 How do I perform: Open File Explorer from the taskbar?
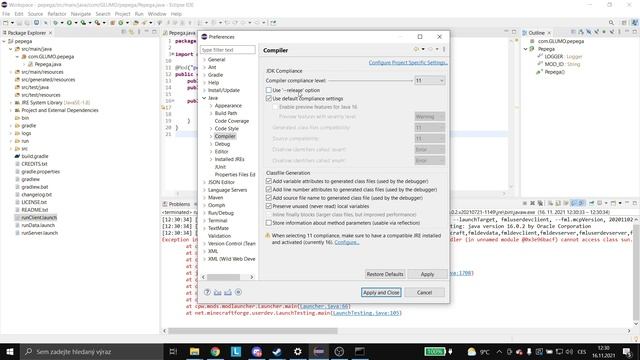click(x=194, y=351)
